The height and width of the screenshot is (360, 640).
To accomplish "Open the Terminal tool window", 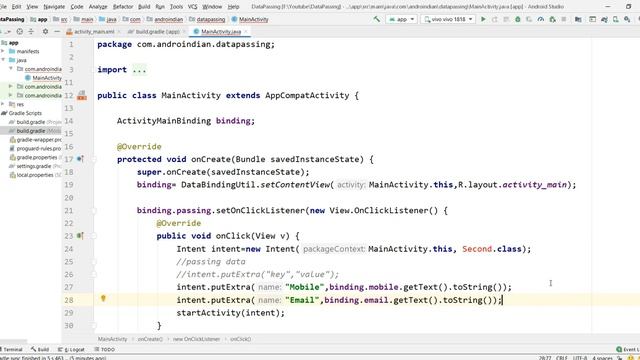I will pyautogui.click(x=12, y=349).
